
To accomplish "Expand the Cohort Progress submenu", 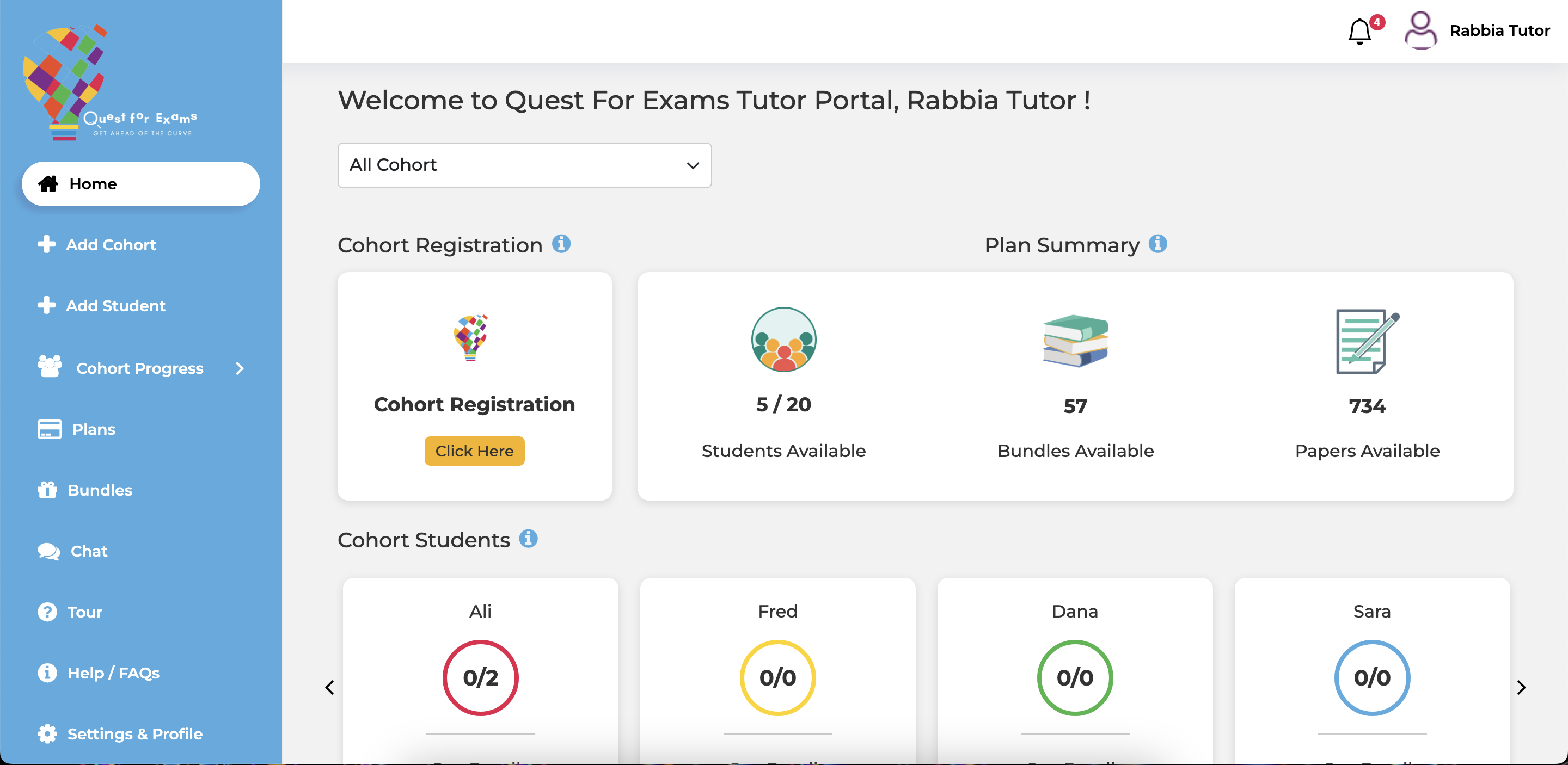I will (240, 368).
